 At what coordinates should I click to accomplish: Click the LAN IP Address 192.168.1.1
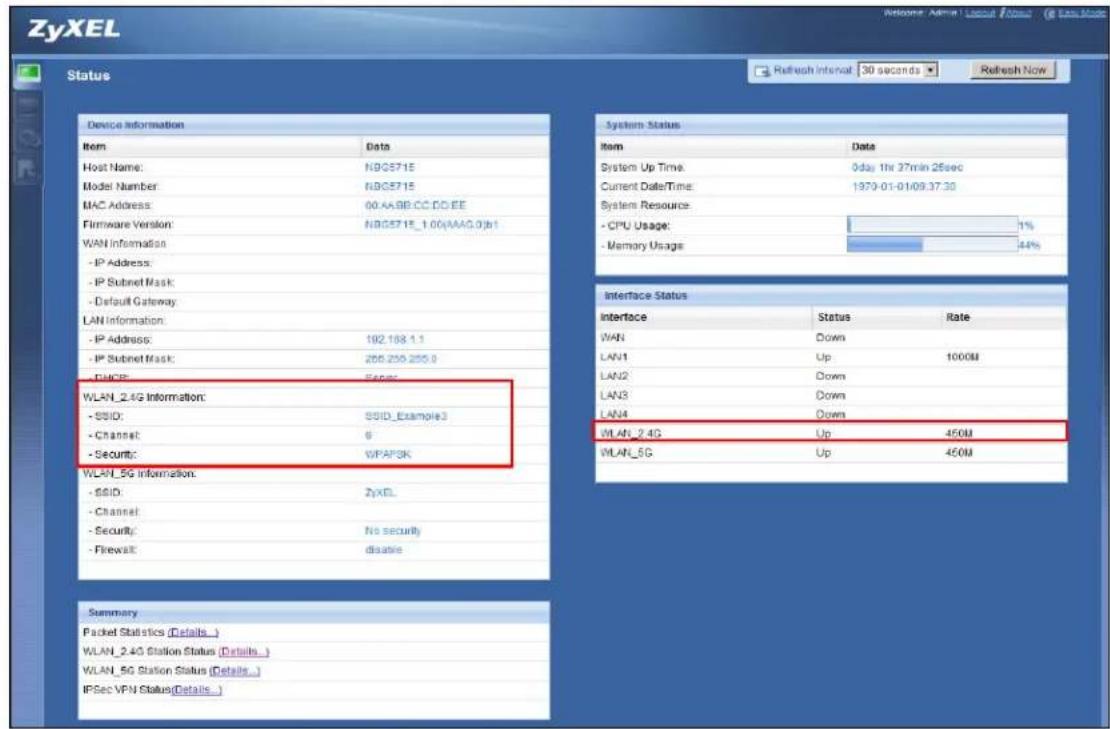click(394, 340)
